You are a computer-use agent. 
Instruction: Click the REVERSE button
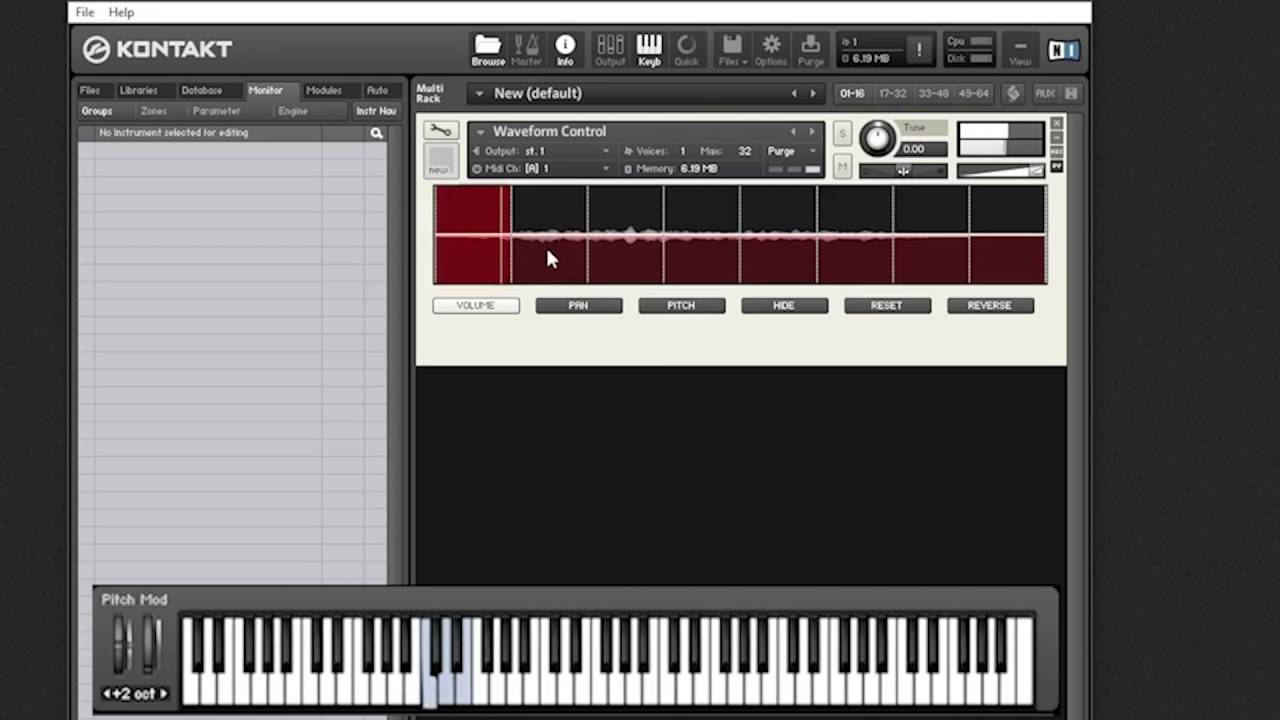point(990,305)
